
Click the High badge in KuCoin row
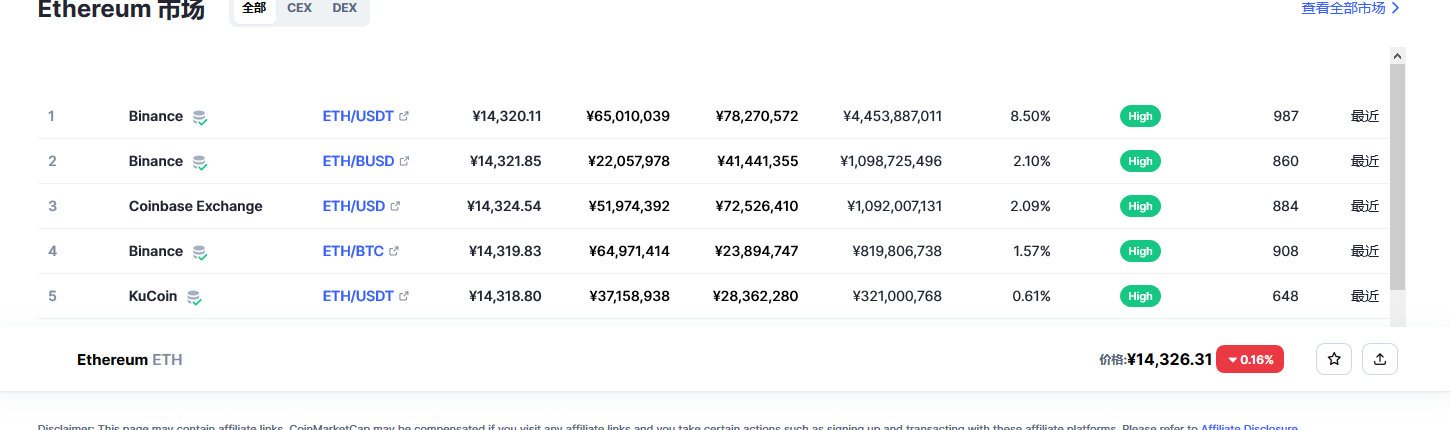[x=1140, y=296]
